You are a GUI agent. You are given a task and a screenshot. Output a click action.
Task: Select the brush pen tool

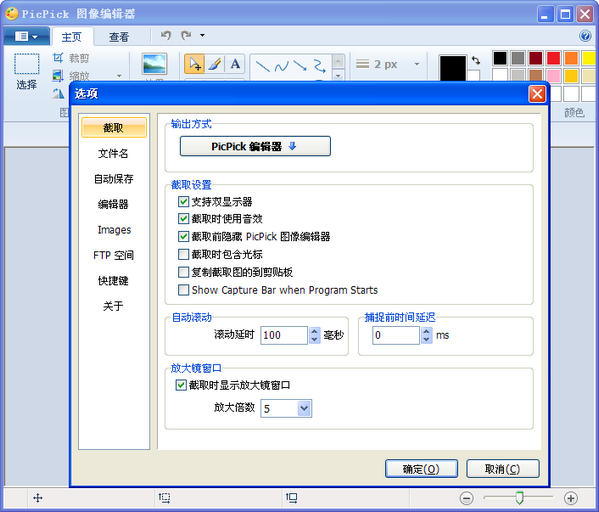pos(215,64)
